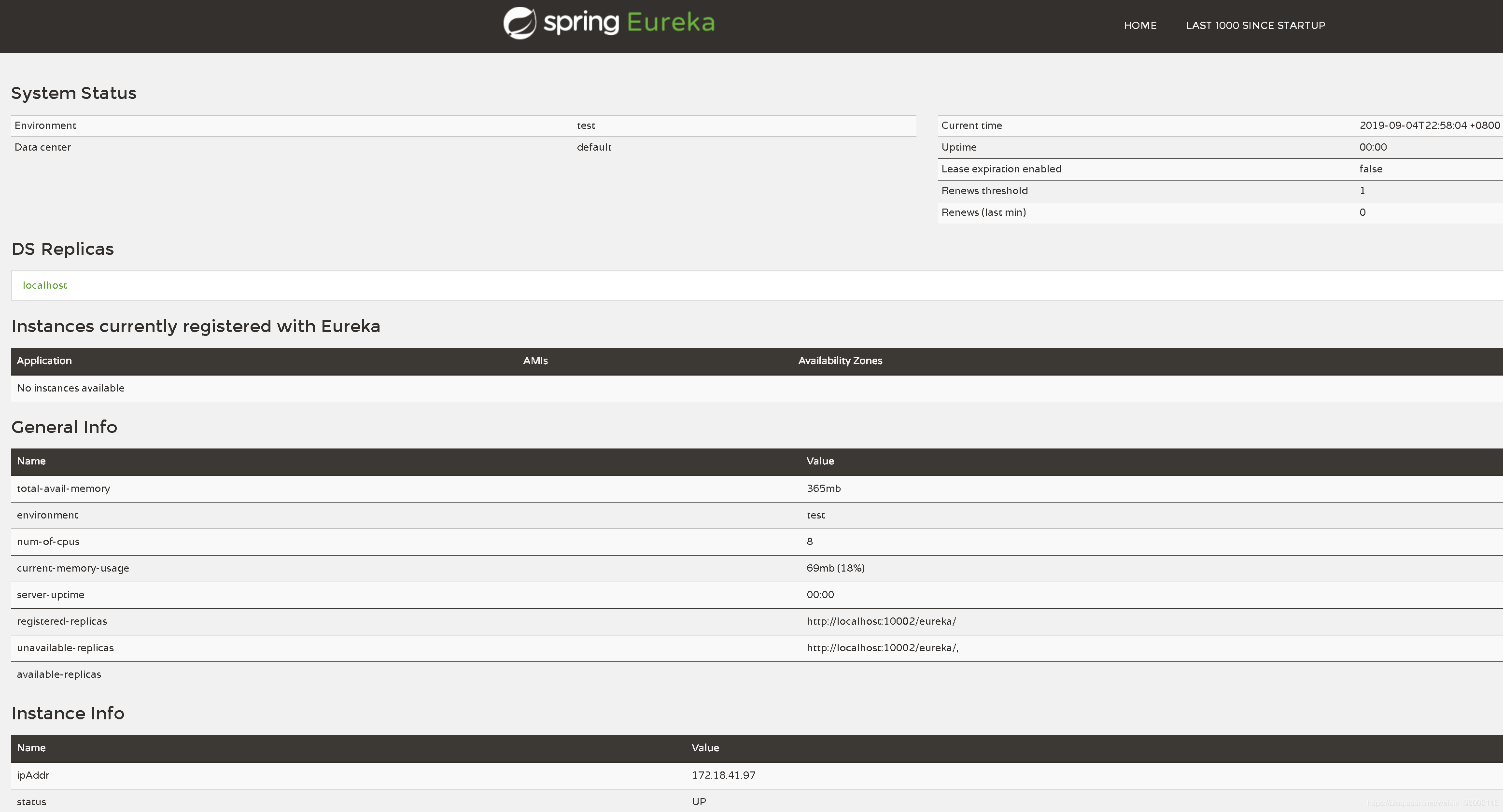This screenshot has height=812, width=1503.
Task: Click the Lease expiration enabled label
Action: pos(1001,169)
